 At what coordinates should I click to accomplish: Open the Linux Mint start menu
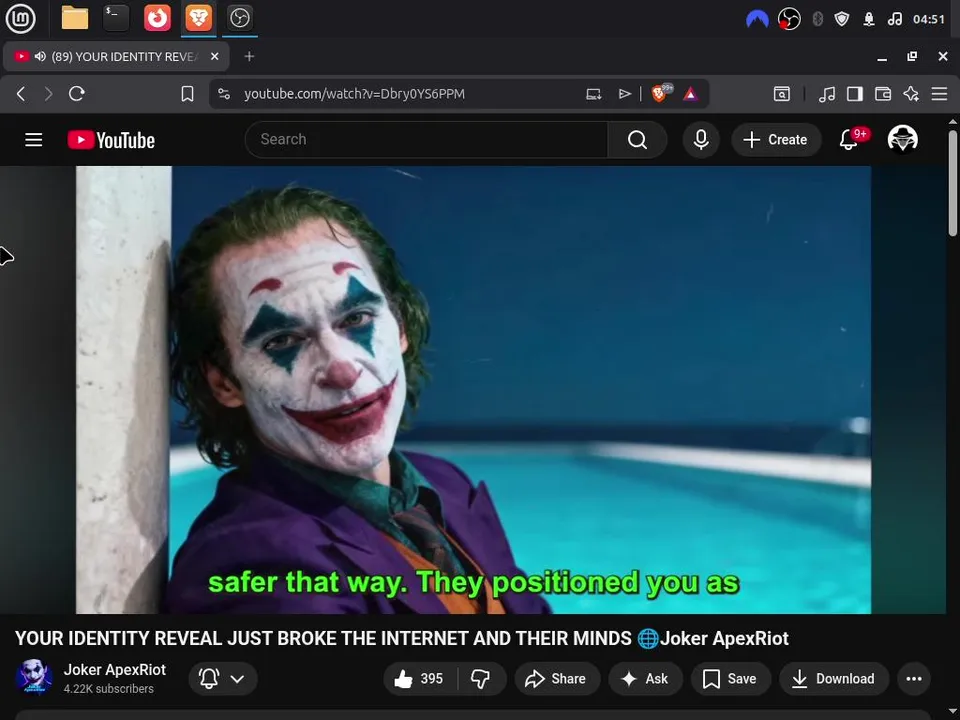[21, 18]
